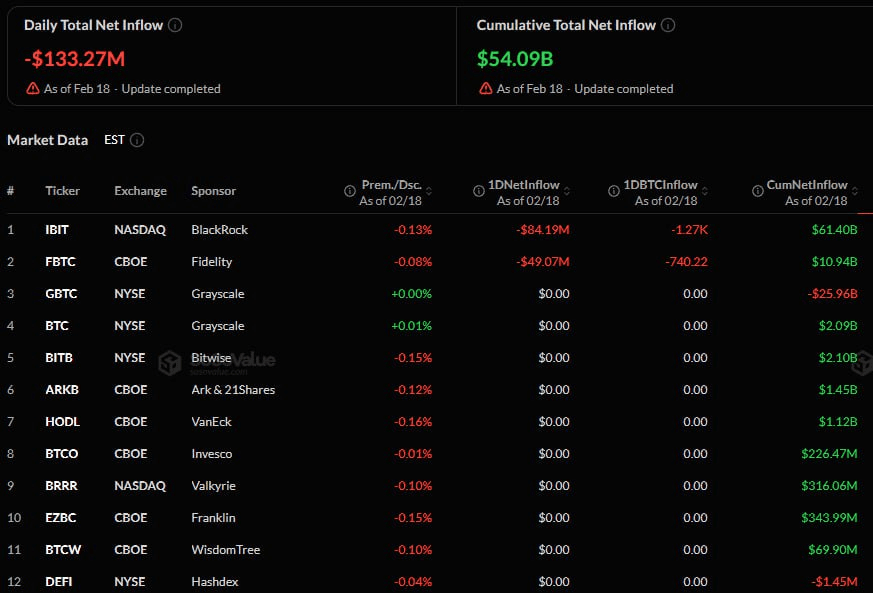Click Grayscale sponsor on the GBTC row
873x593 pixels.
(x=217, y=293)
